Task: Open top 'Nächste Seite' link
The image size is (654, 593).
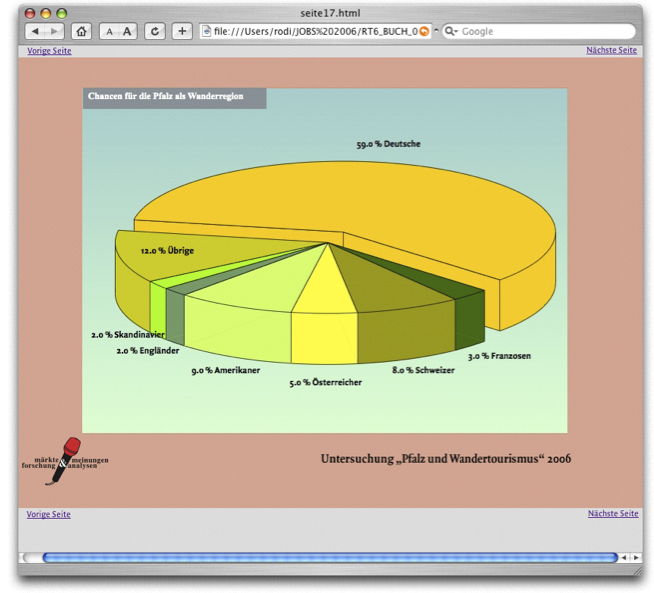Action: click(612, 50)
